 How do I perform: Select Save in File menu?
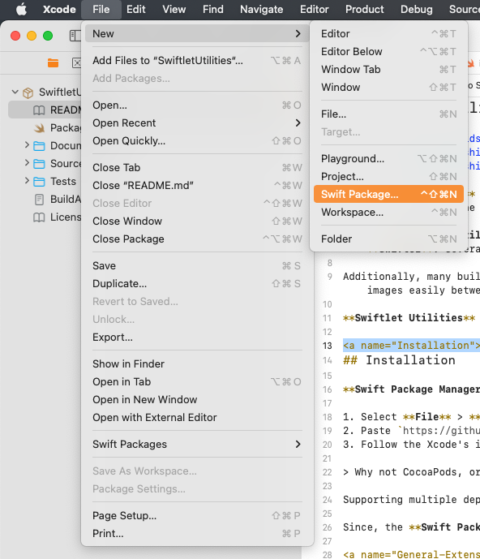point(197,266)
